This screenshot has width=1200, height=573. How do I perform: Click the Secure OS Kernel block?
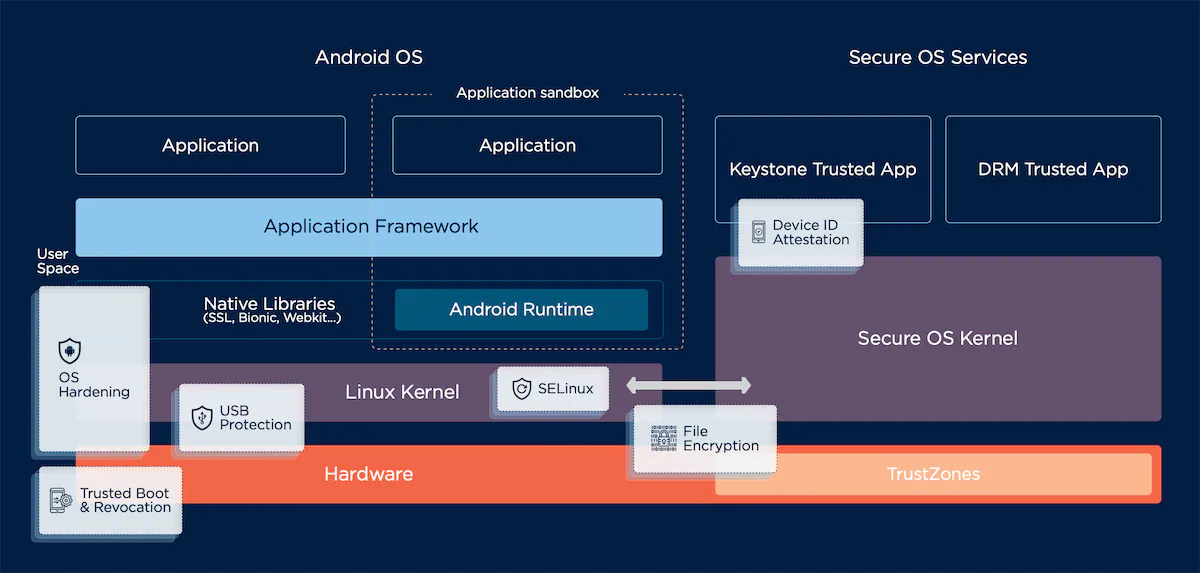[x=938, y=339]
